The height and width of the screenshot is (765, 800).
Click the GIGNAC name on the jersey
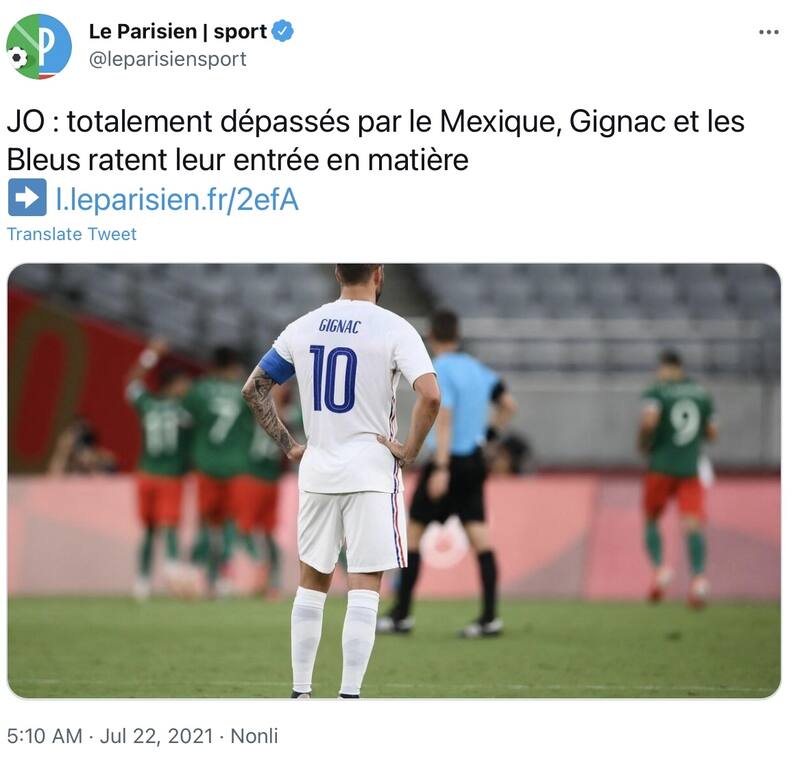pos(340,326)
